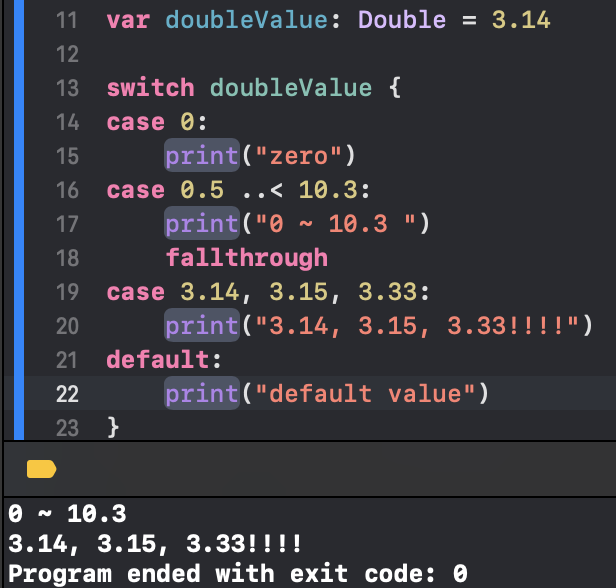Image resolution: width=616 pixels, height=588 pixels.
Task: Click line number 11 in gutter
Action: click(x=67, y=20)
